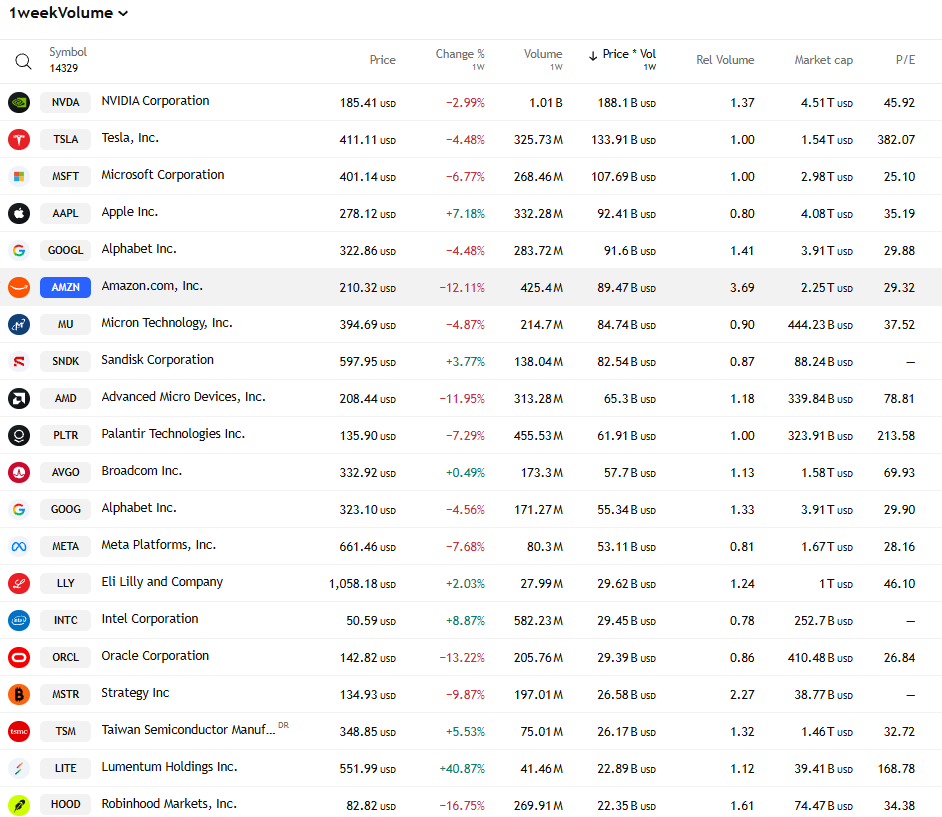Click the NVIDIA logo icon
The height and width of the screenshot is (817, 942).
[19, 102]
